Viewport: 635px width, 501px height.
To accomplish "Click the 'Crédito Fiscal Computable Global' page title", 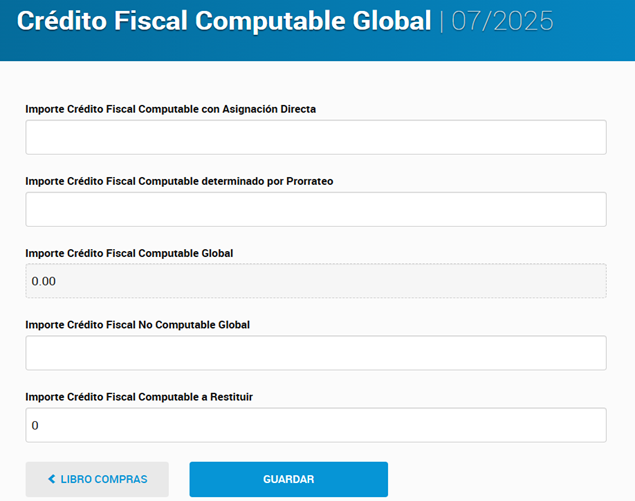I will (224, 21).
